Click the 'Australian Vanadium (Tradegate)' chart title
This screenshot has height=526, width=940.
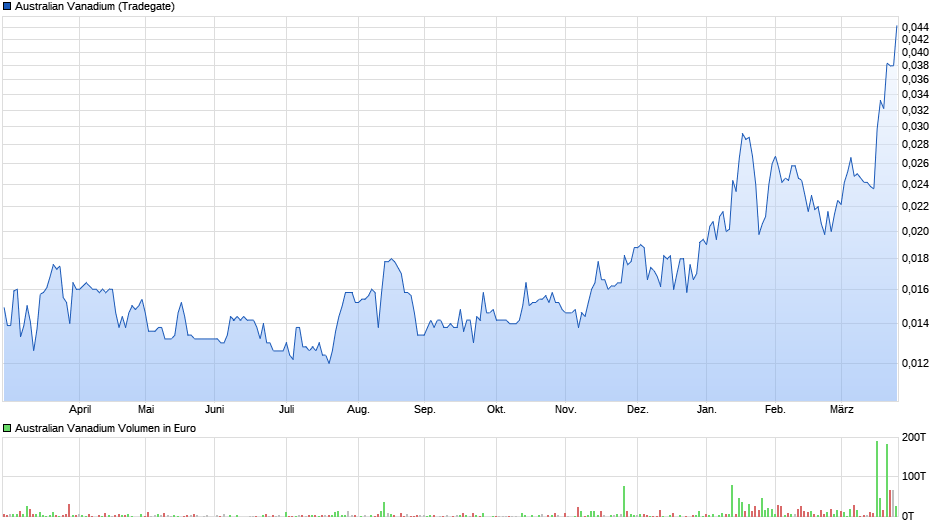[95, 6]
